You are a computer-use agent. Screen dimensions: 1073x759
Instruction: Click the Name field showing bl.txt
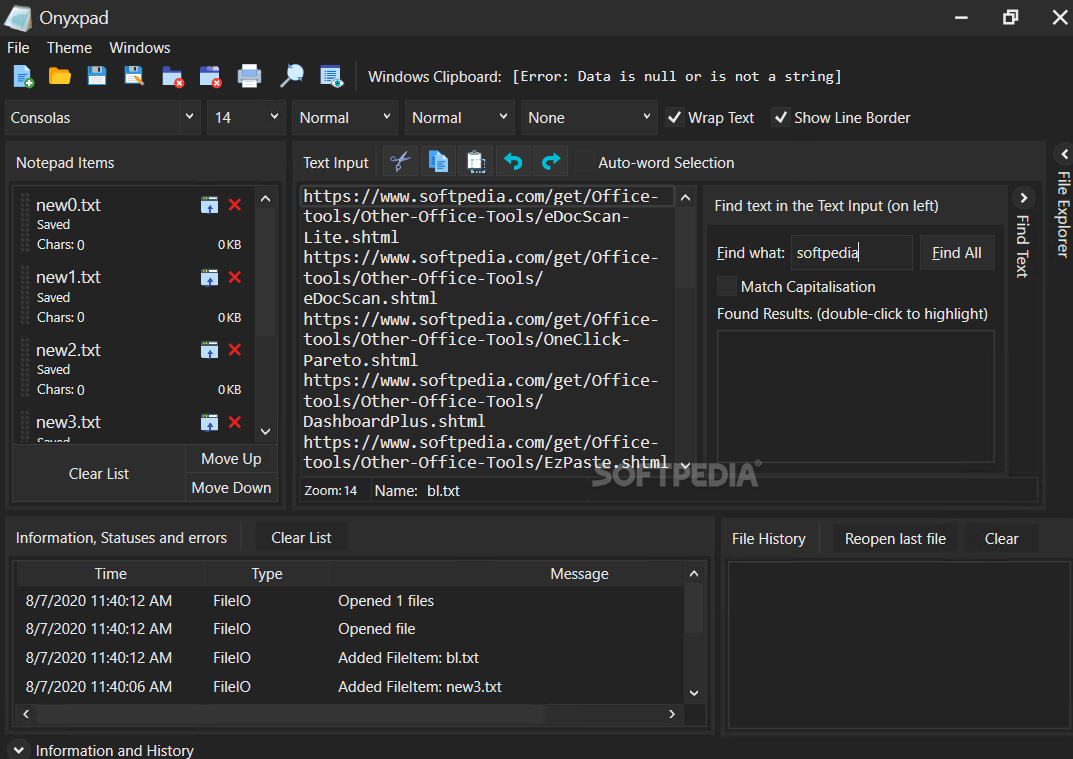tap(705, 491)
